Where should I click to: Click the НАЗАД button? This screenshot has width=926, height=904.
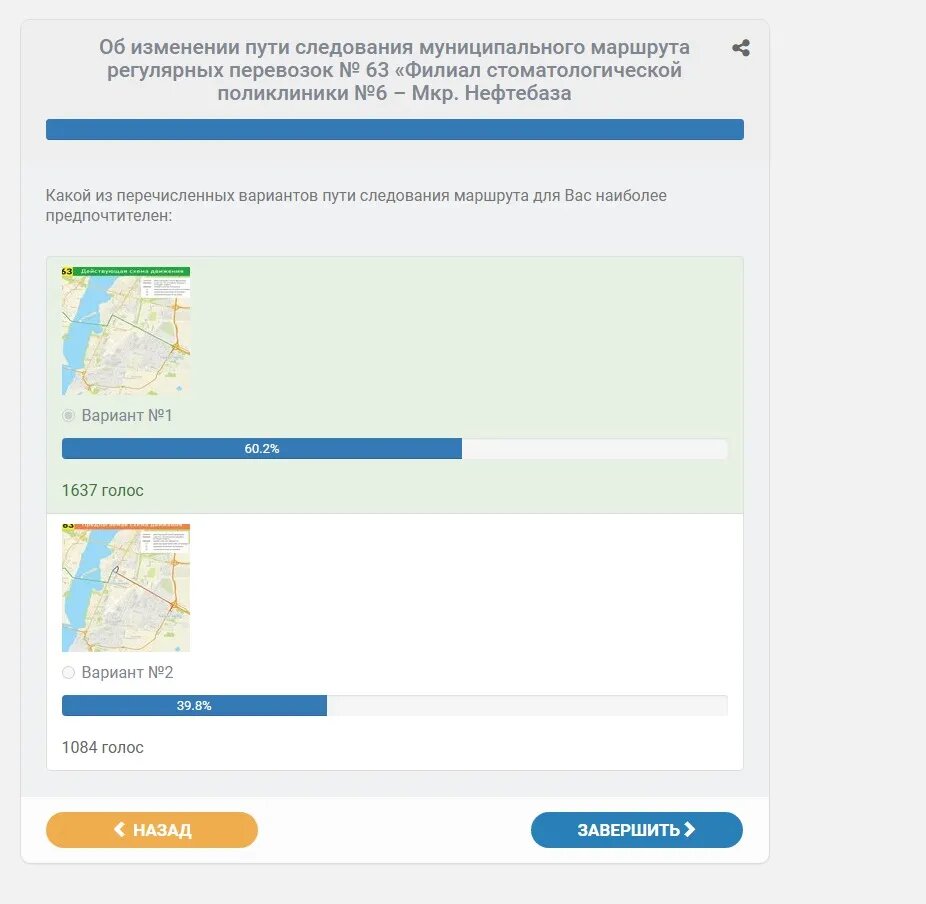tap(152, 830)
